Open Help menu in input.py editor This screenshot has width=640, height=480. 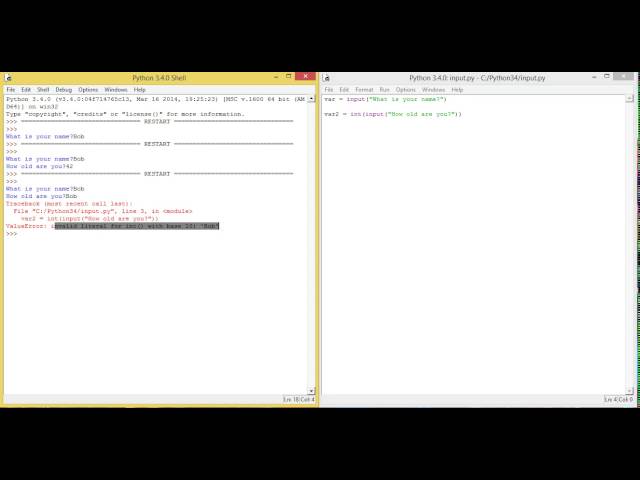457,90
